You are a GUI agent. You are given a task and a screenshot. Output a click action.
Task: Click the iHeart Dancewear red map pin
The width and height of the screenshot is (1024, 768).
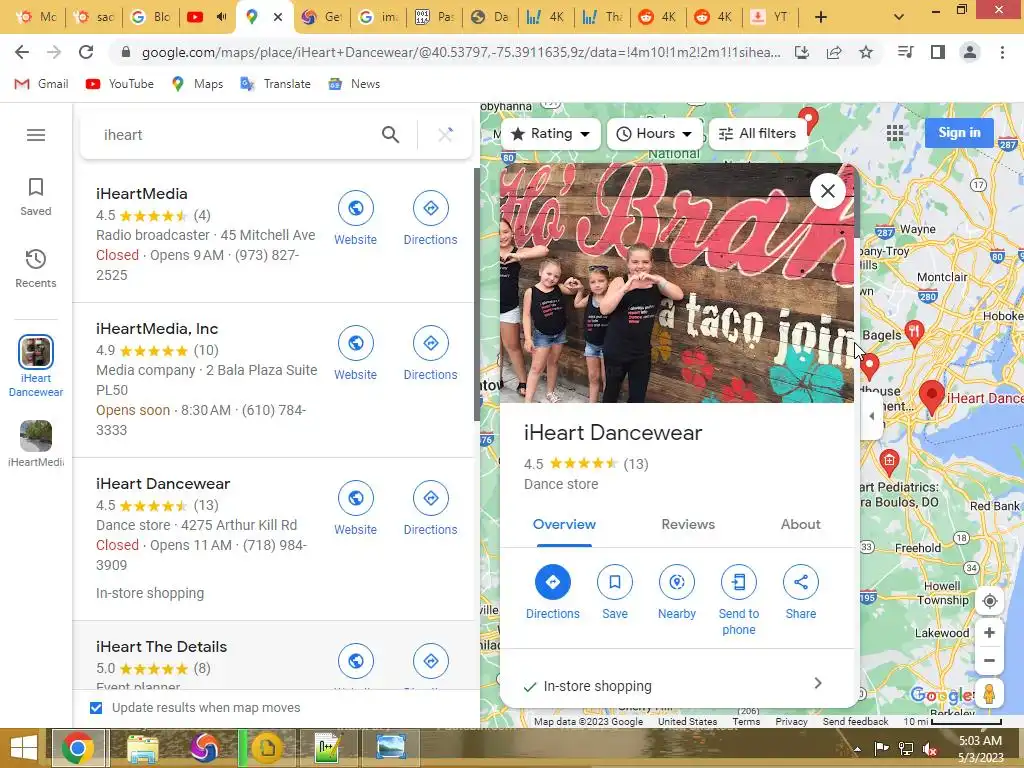(x=931, y=397)
